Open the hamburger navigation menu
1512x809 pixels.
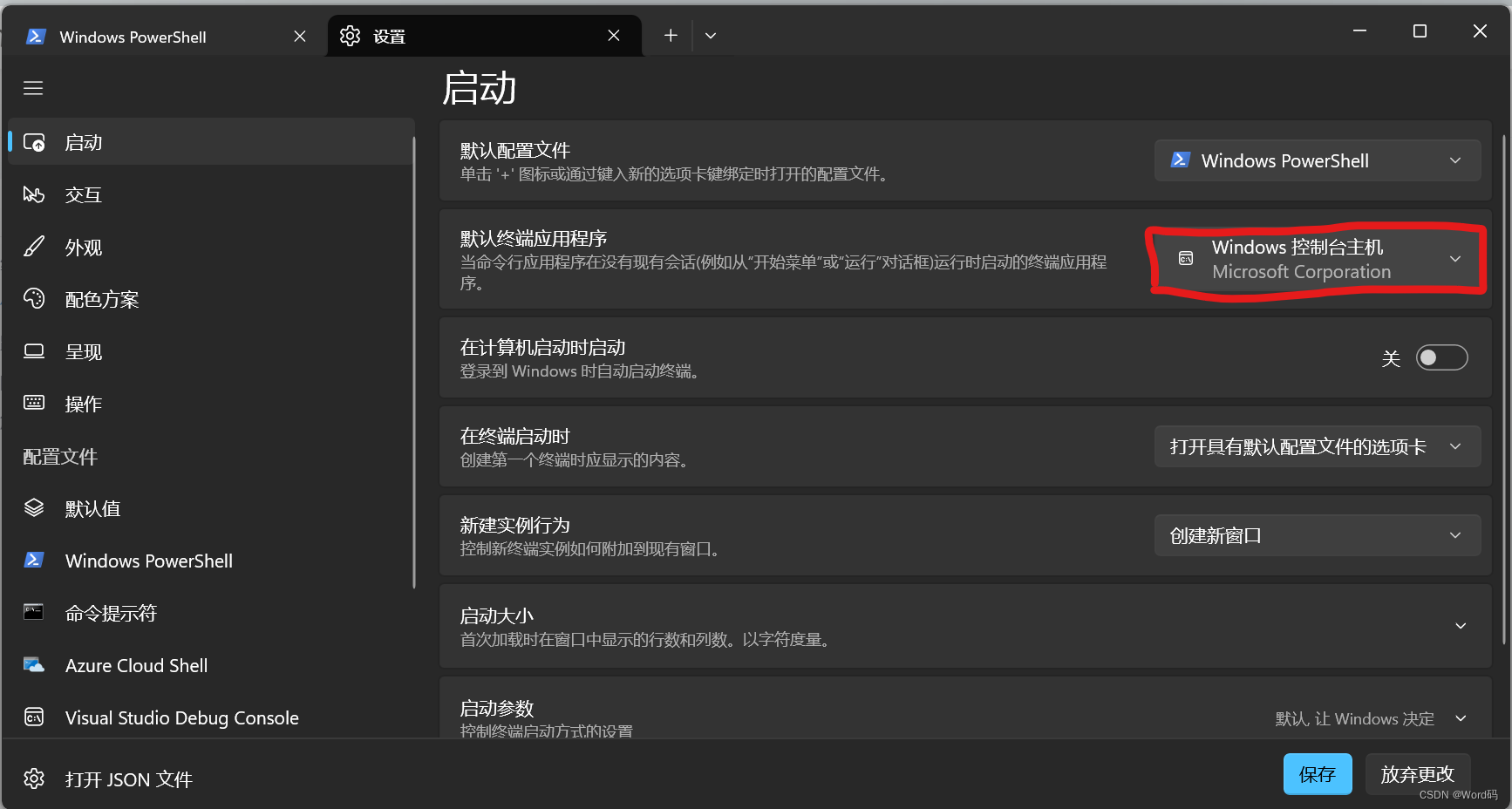click(33, 88)
